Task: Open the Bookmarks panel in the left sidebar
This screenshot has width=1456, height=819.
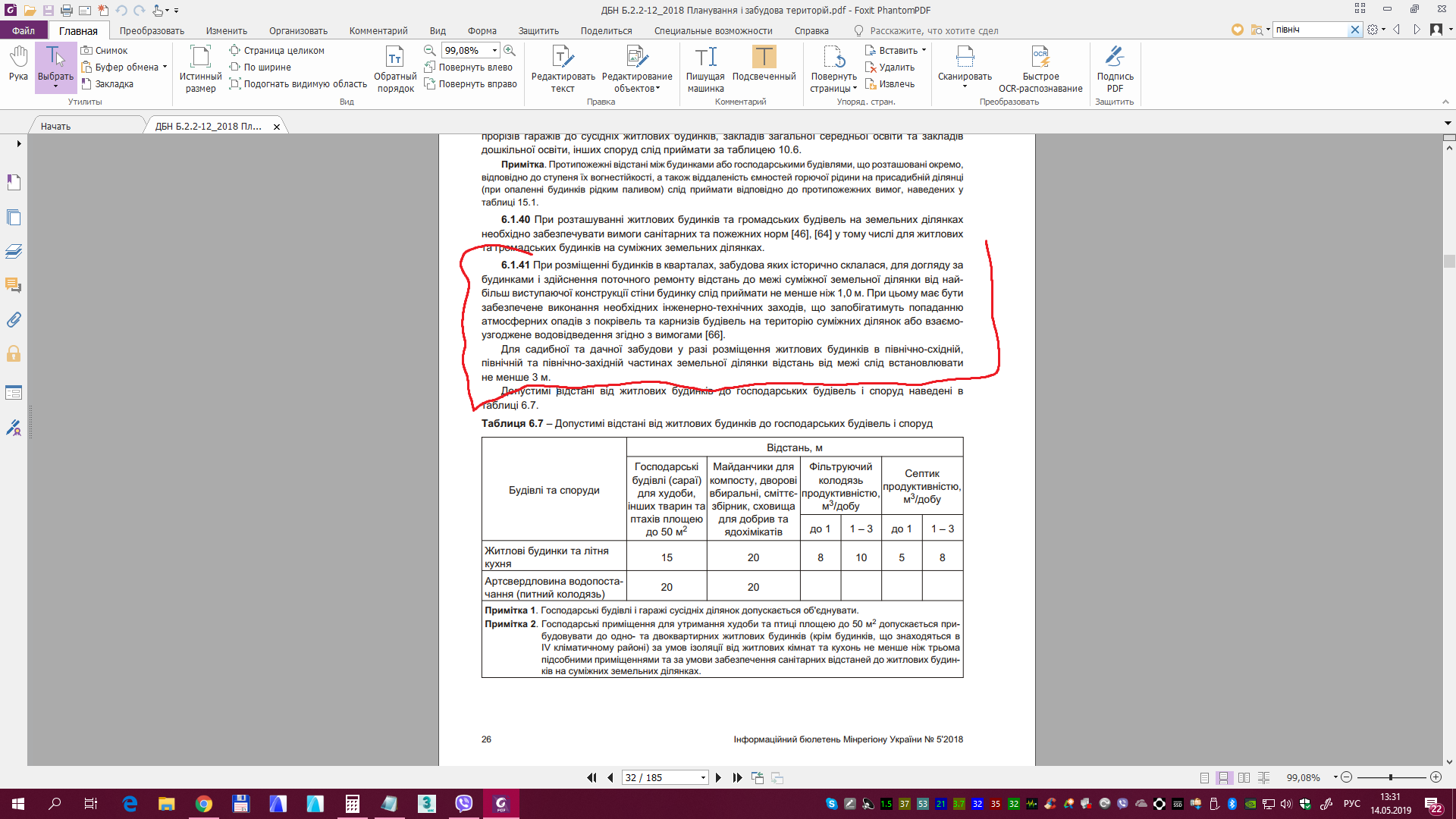Action: 14,183
